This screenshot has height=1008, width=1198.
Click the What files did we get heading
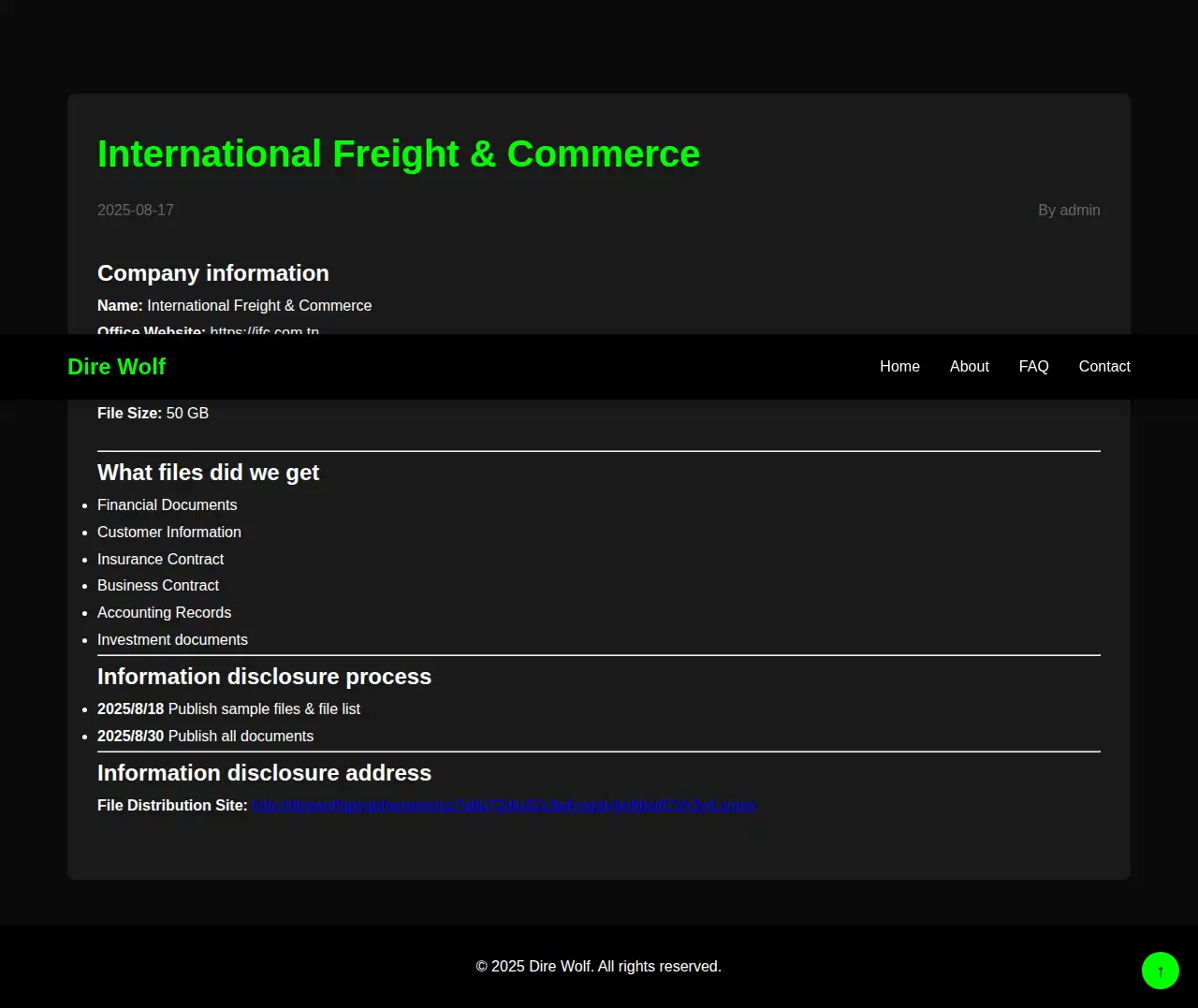coord(208,473)
